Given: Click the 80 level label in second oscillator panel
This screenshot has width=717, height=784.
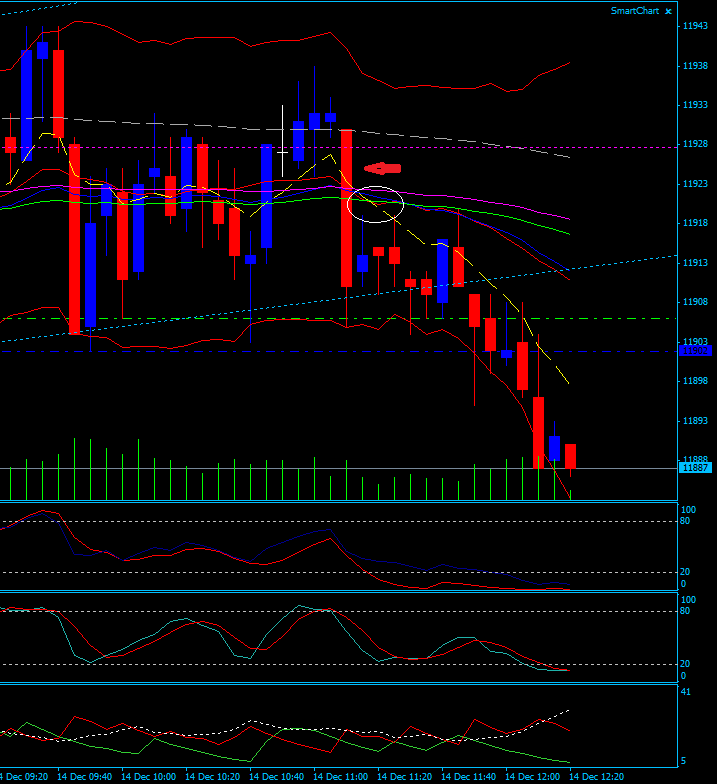Looking at the screenshot, I should (x=687, y=611).
